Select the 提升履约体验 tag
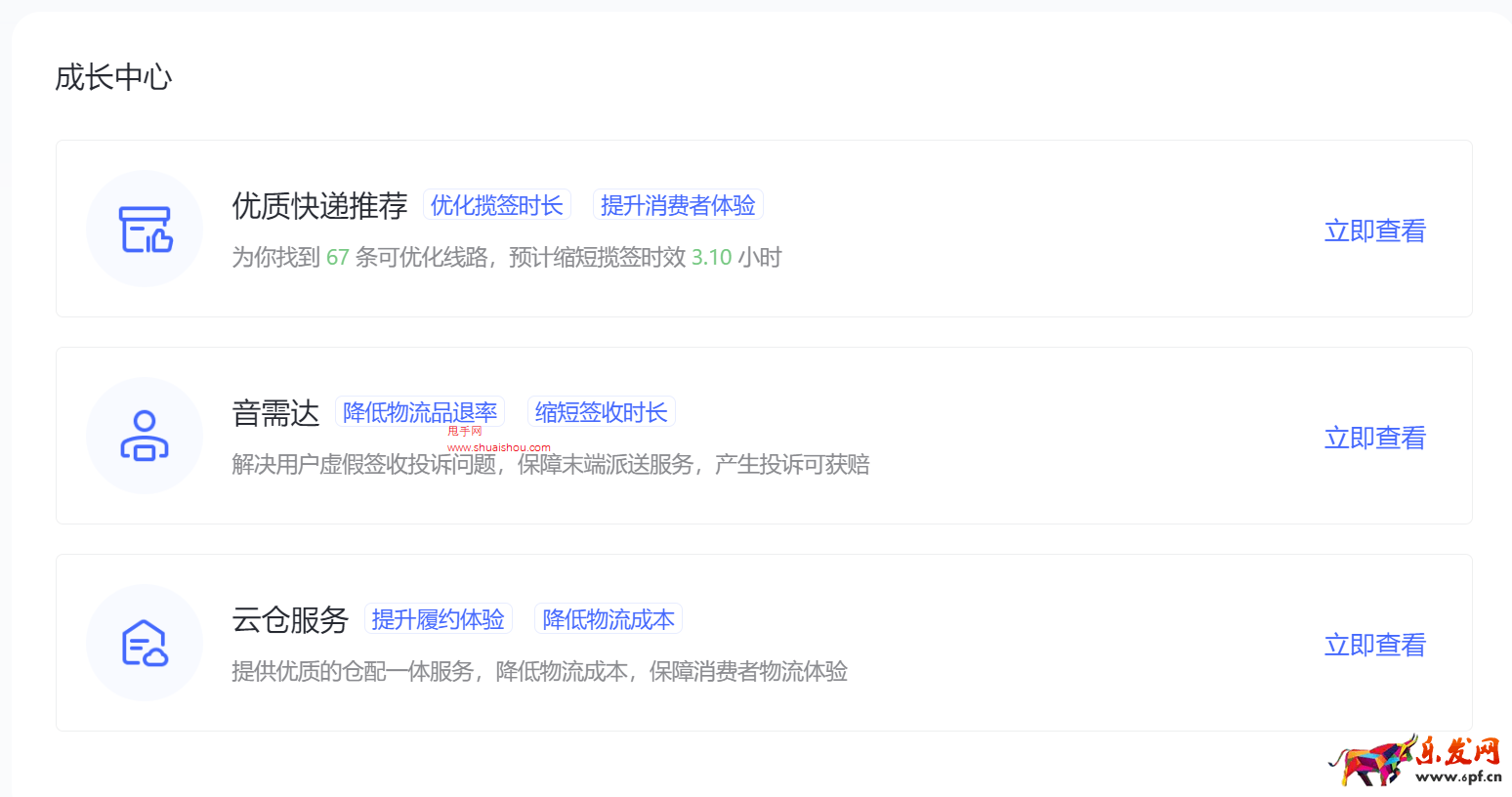The image size is (1512, 797). (439, 618)
